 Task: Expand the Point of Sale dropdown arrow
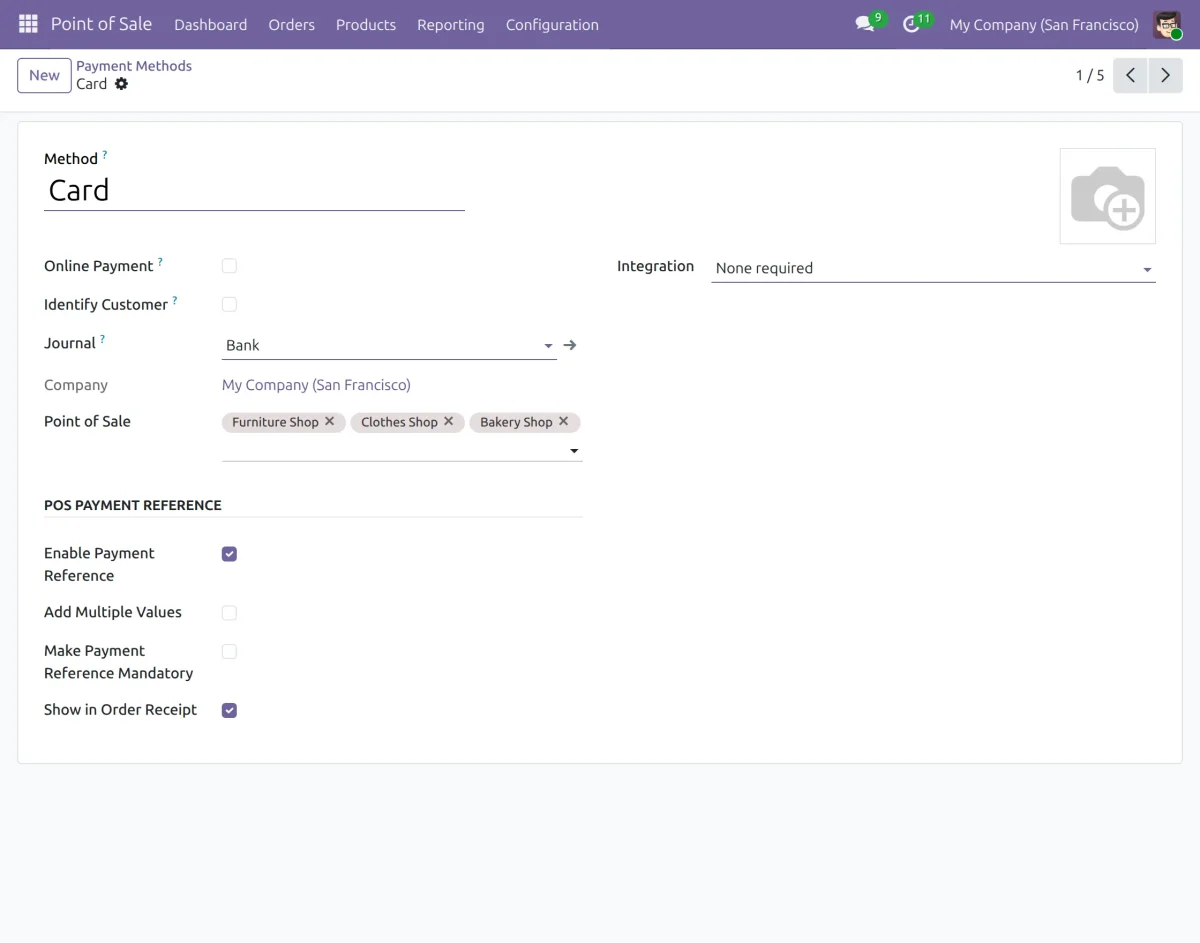pos(574,451)
